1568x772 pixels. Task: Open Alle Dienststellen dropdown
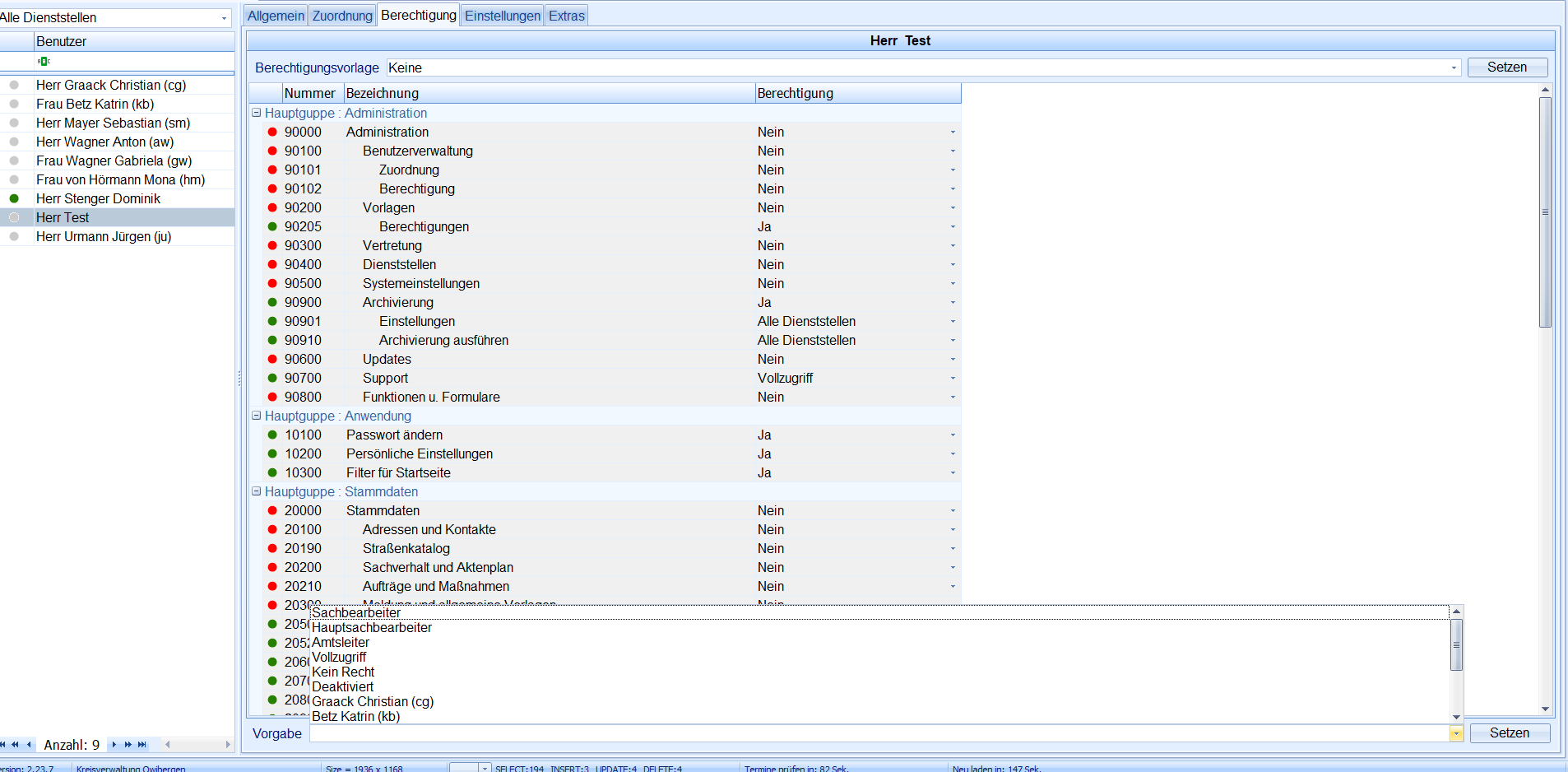coord(224,18)
